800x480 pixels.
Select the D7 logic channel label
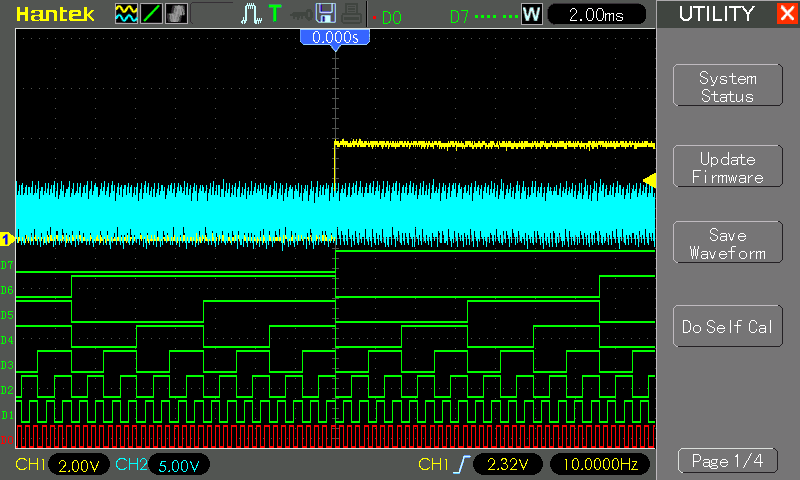tap(7, 265)
